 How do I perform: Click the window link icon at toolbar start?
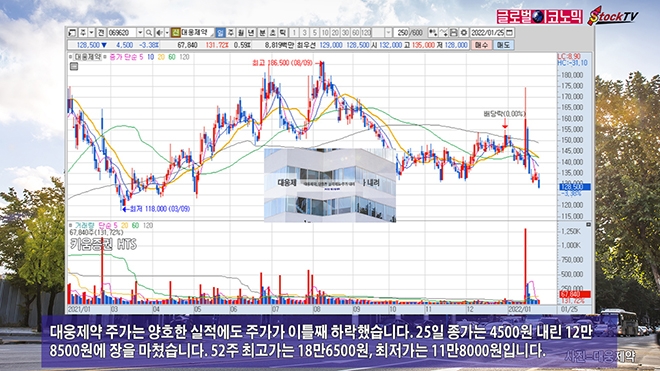(x=72, y=32)
